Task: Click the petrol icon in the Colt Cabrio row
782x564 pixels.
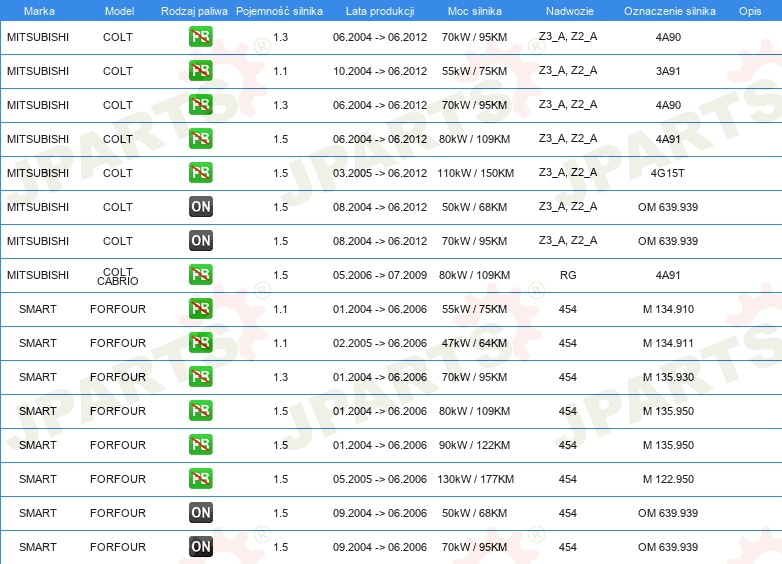Action: point(200,275)
